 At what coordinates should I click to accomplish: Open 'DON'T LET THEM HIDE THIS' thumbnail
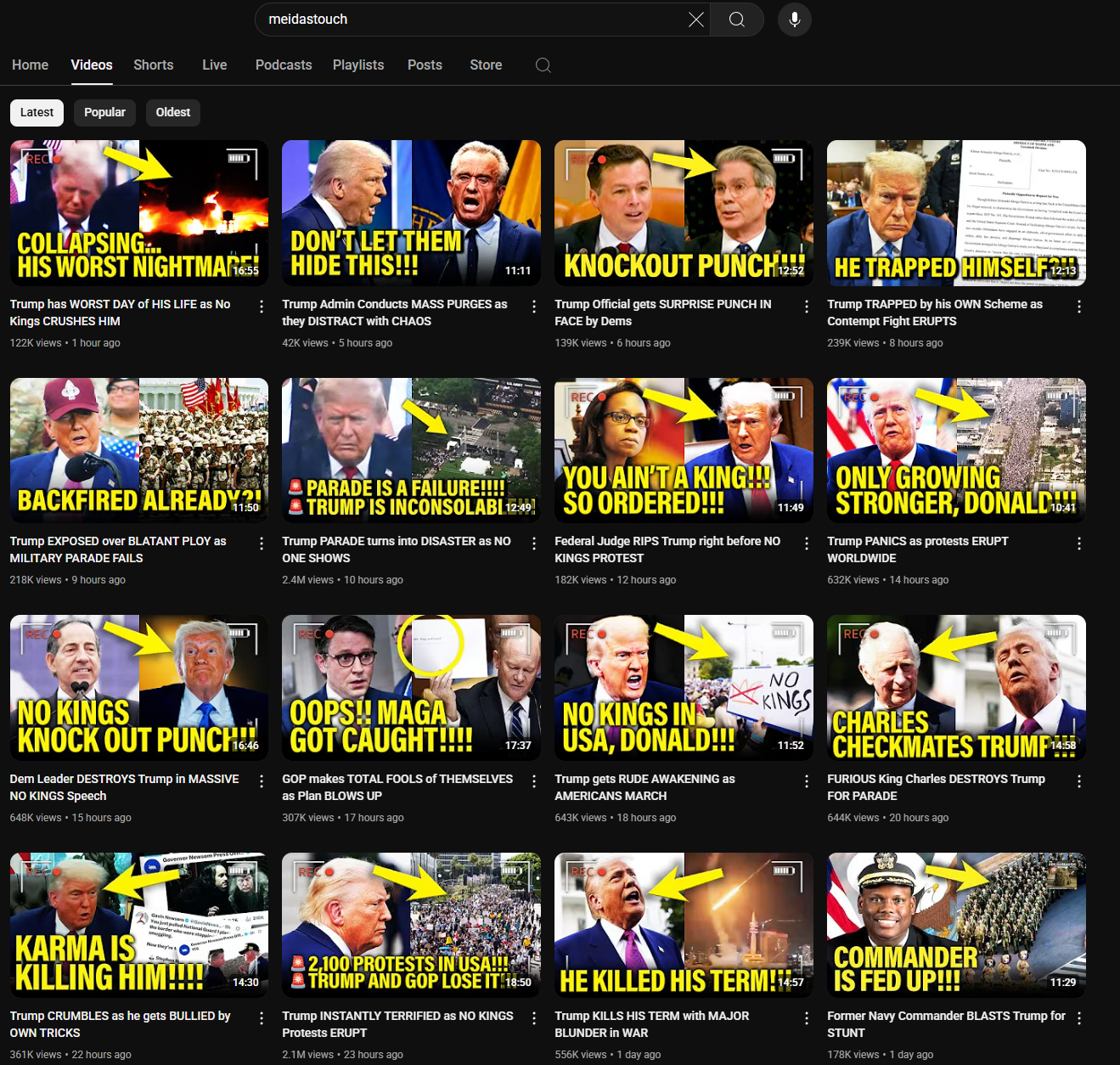411,213
